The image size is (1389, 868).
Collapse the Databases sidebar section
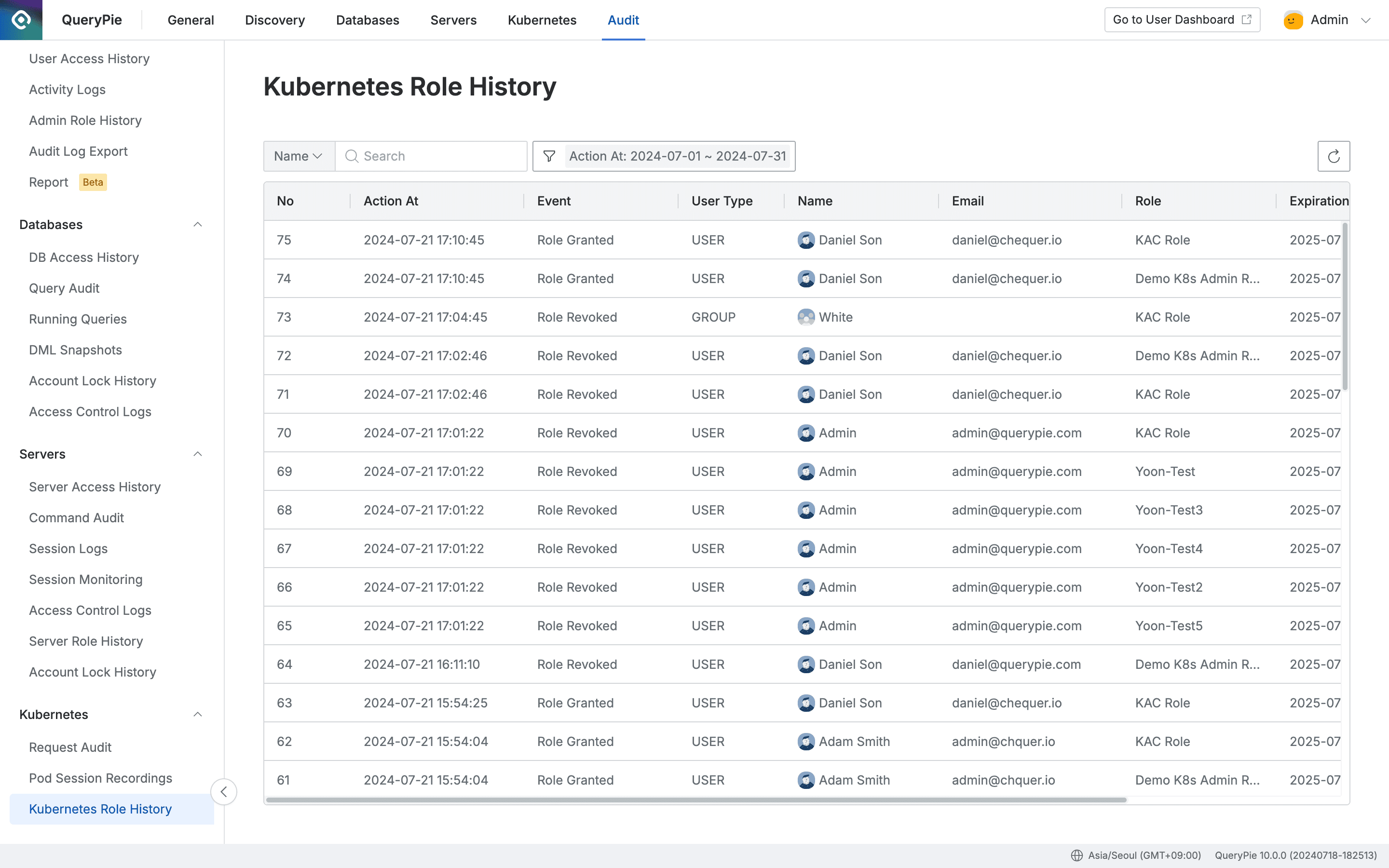pos(198,224)
